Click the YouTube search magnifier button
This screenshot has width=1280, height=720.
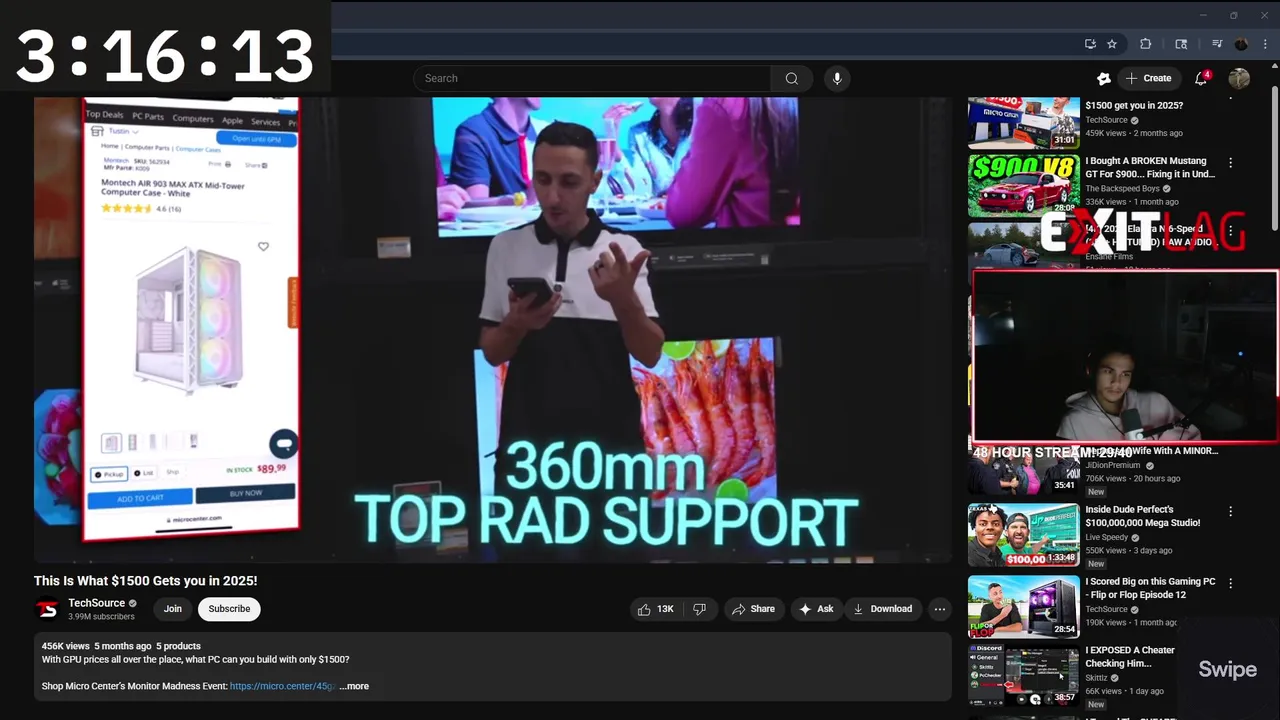(x=791, y=78)
